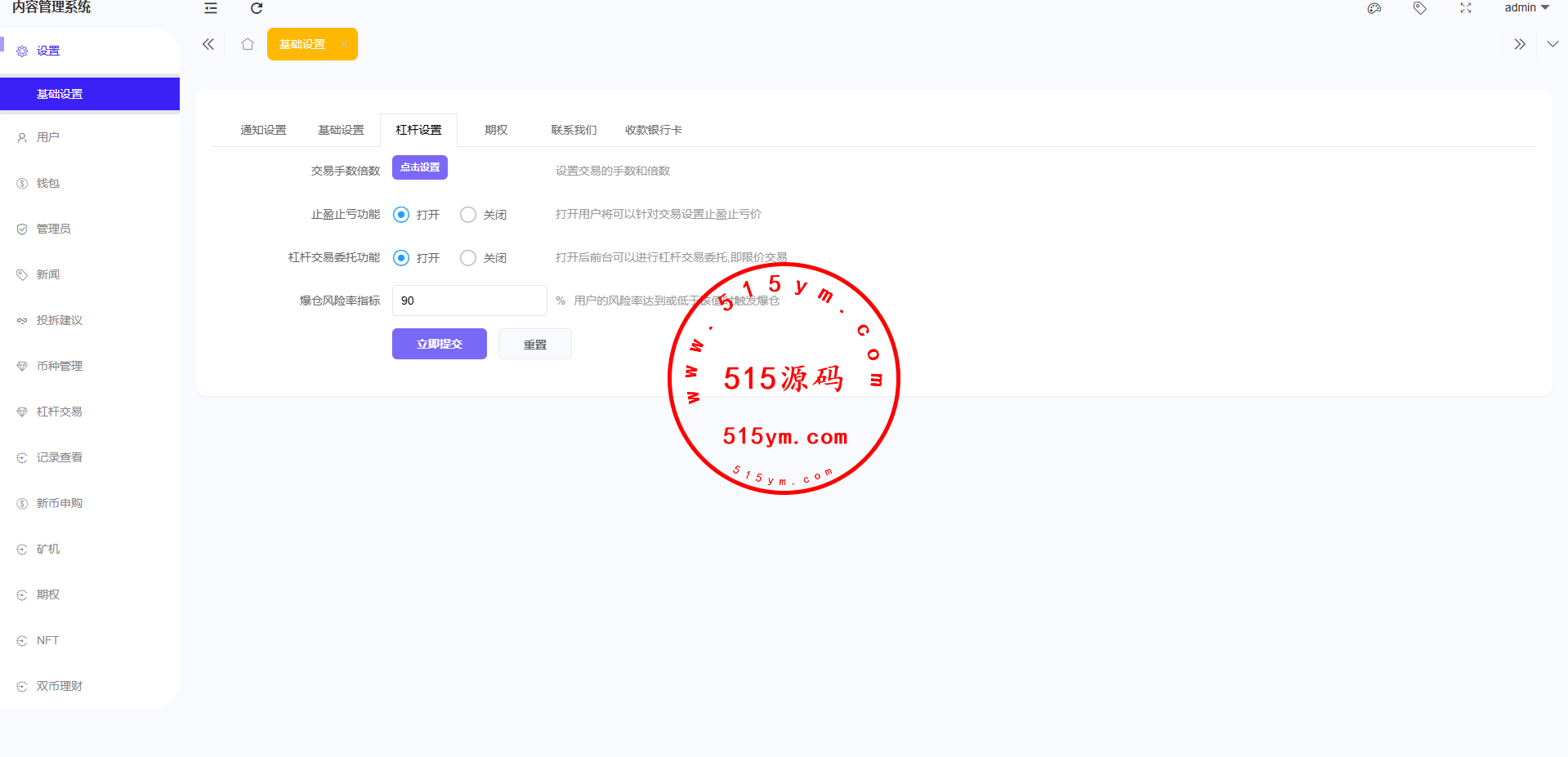Select 打开 for 杠杆交易委托功能

pos(401,258)
